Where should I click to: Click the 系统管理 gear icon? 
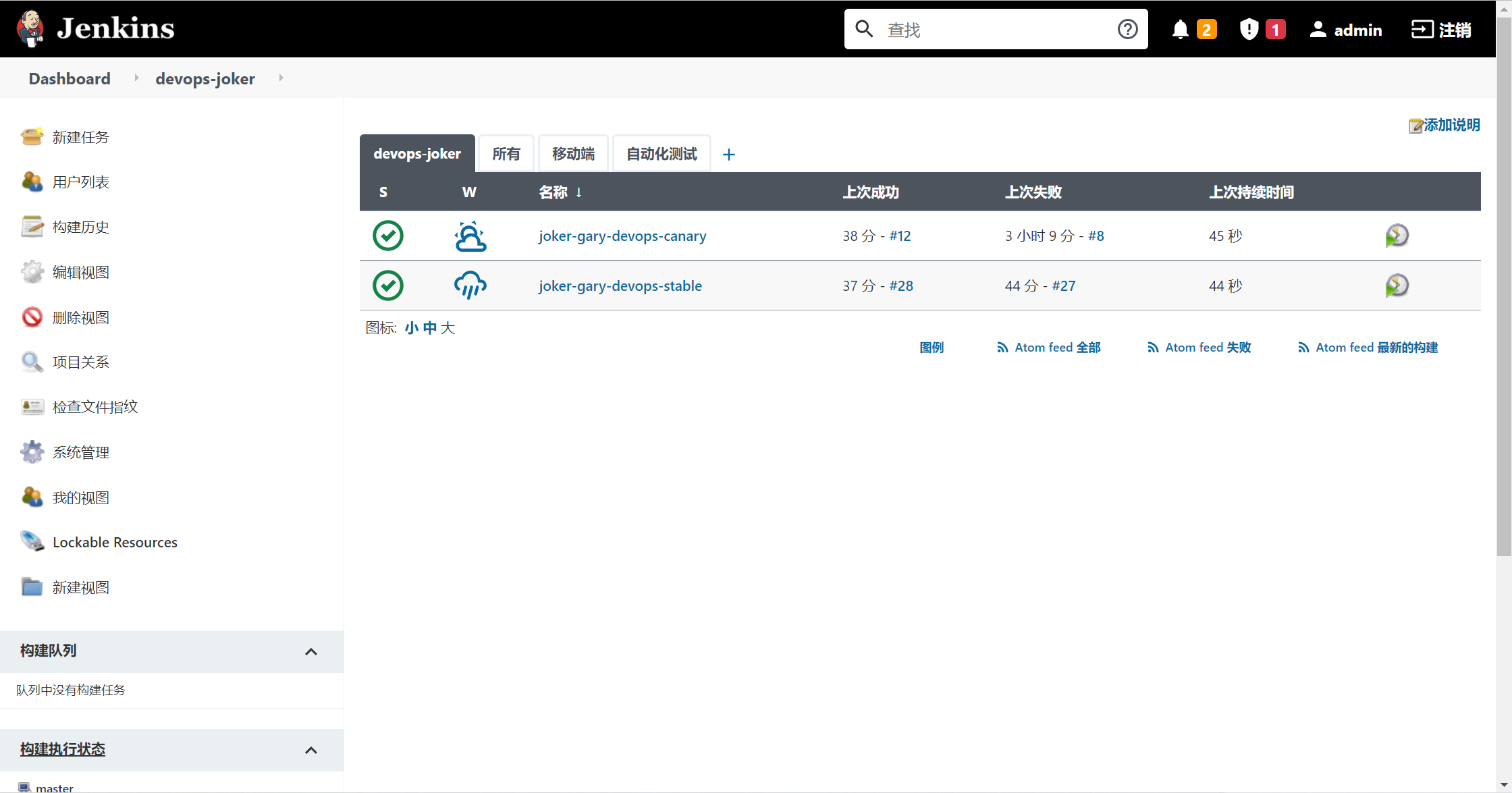[32, 452]
